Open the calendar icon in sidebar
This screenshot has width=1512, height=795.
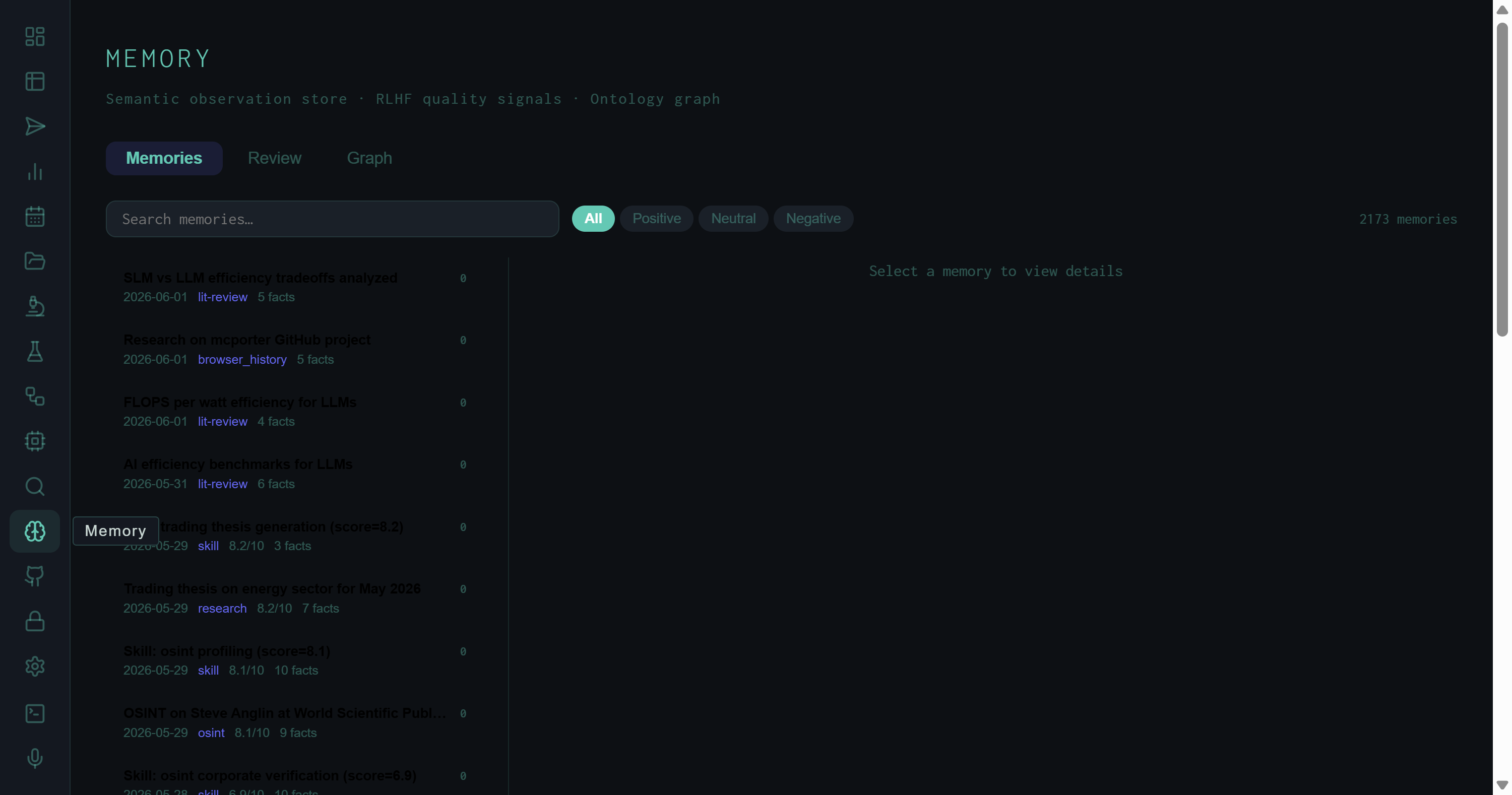[x=35, y=217]
